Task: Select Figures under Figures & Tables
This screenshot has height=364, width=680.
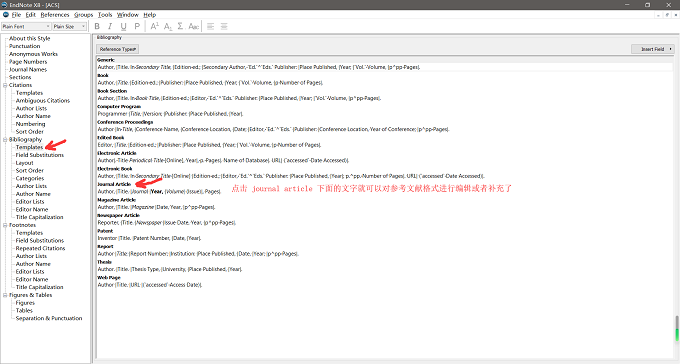Action: point(25,303)
